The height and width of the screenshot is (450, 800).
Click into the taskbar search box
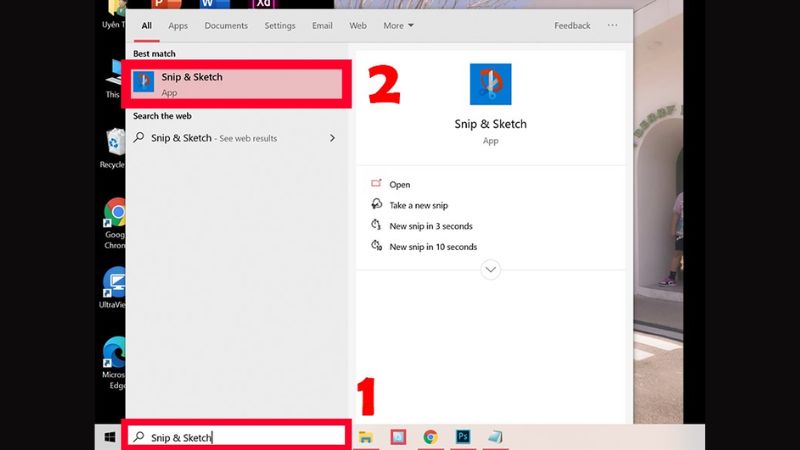click(236, 437)
